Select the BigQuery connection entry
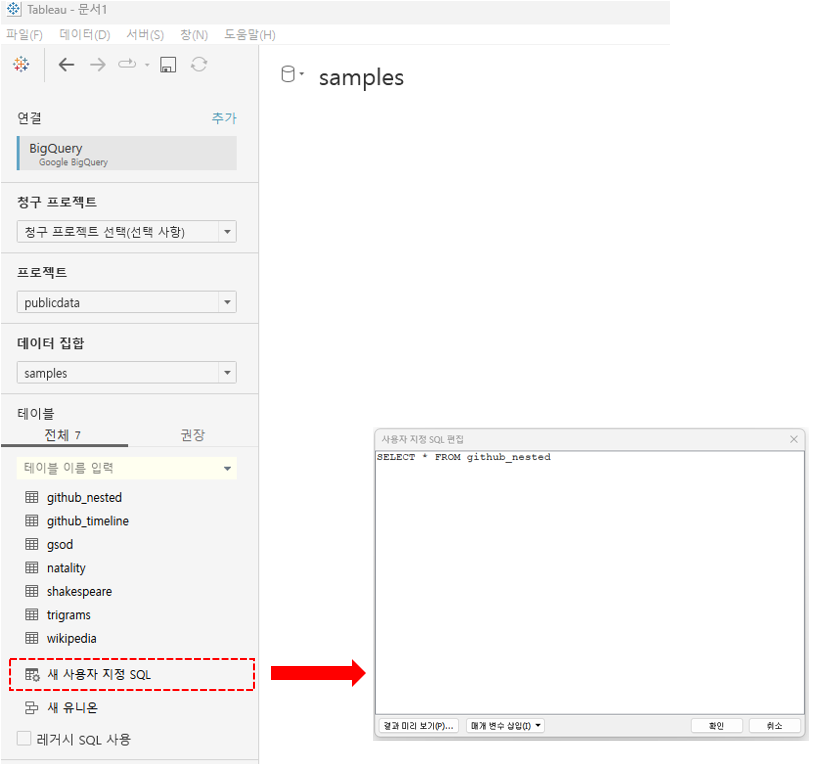Screen dimensions: 815x764 pyautogui.click(x=127, y=153)
